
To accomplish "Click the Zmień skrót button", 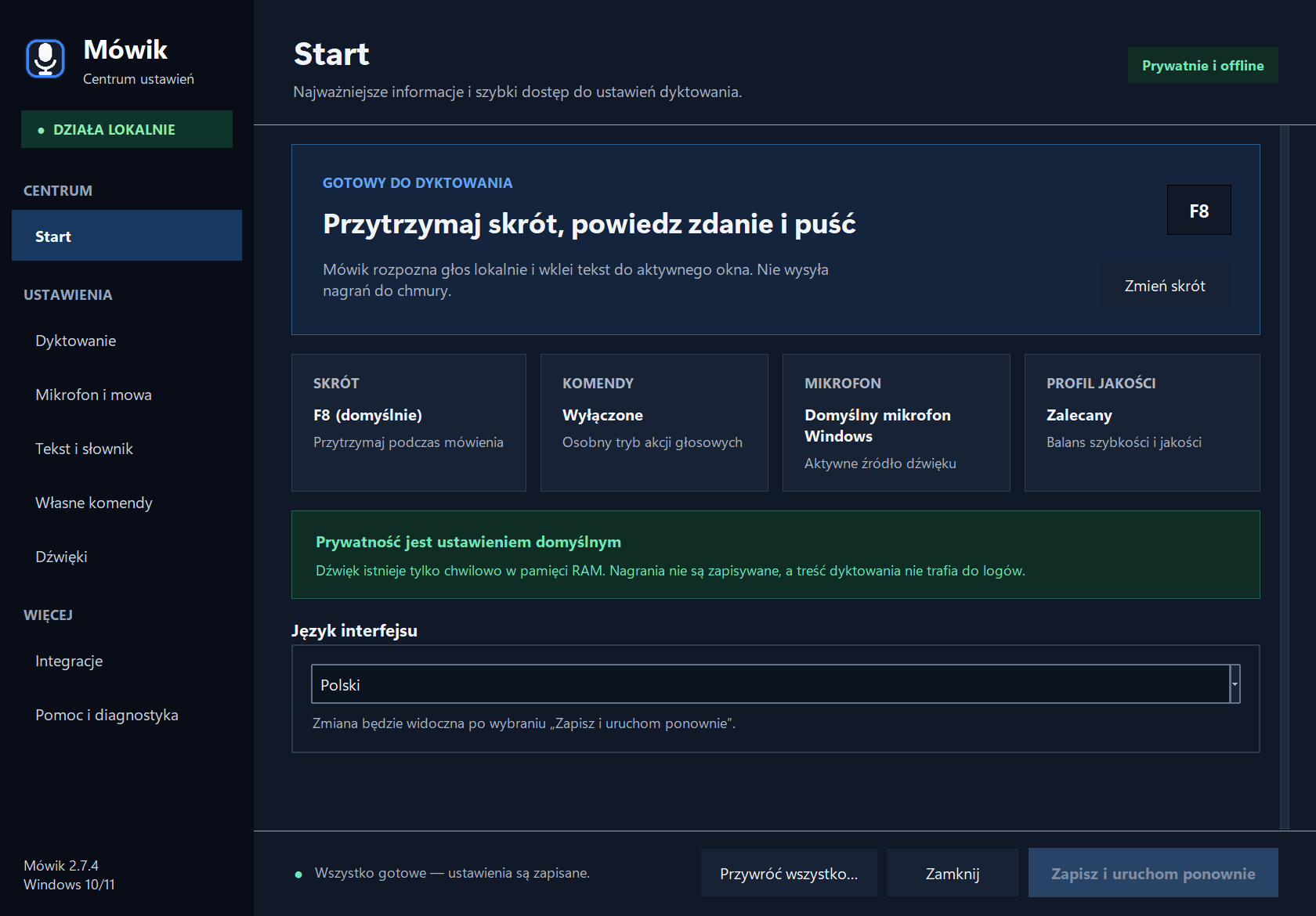I will click(x=1165, y=286).
